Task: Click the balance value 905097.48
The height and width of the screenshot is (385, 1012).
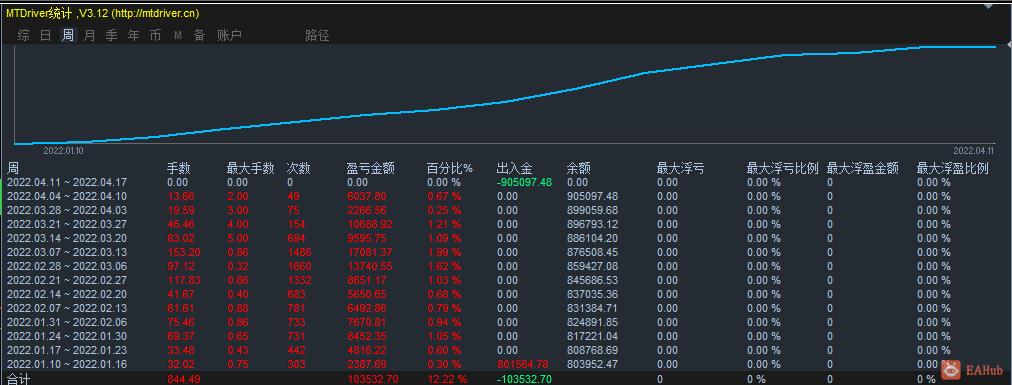Action: point(592,196)
